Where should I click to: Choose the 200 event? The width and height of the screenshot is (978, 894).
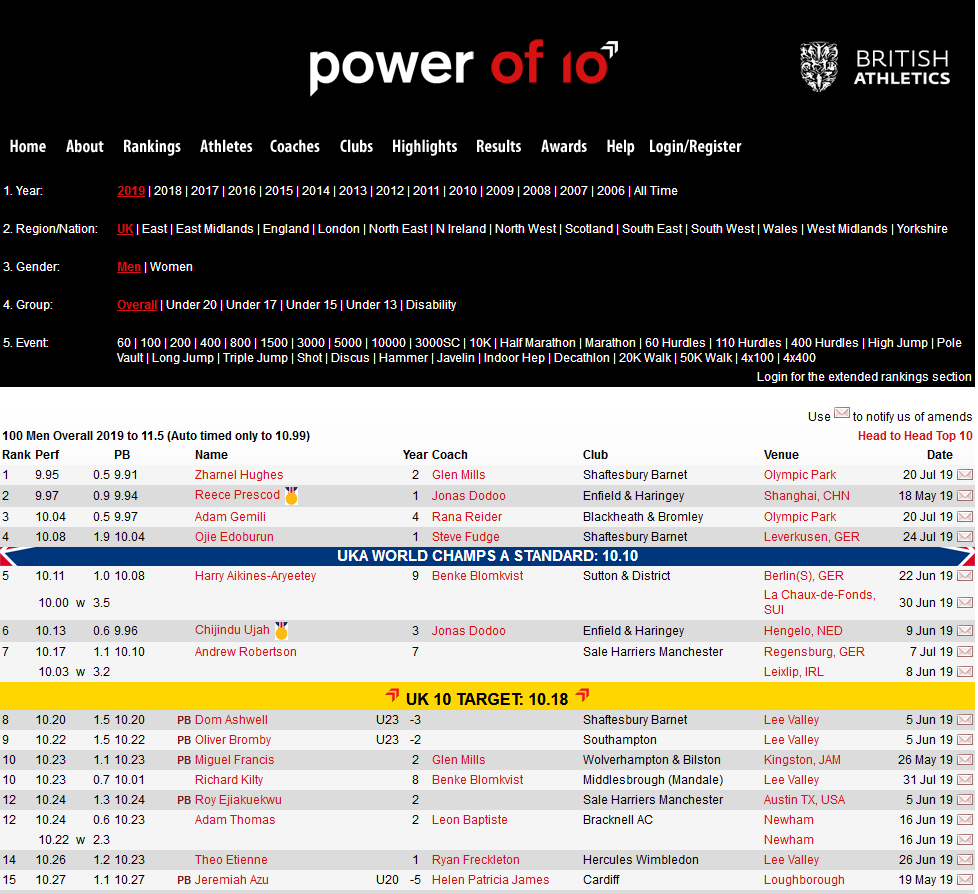point(180,343)
